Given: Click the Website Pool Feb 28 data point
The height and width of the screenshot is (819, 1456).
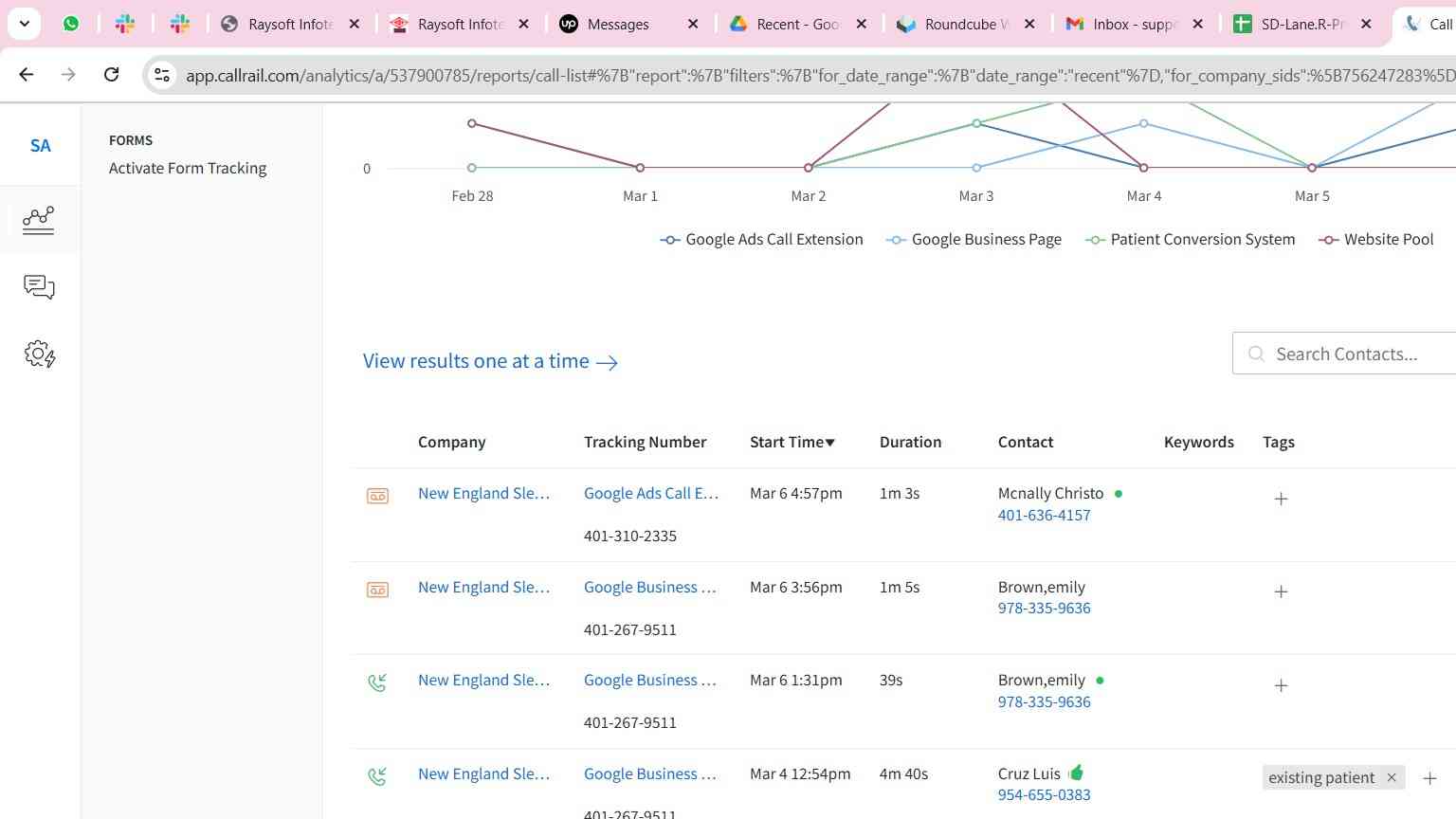Looking at the screenshot, I should click(472, 123).
